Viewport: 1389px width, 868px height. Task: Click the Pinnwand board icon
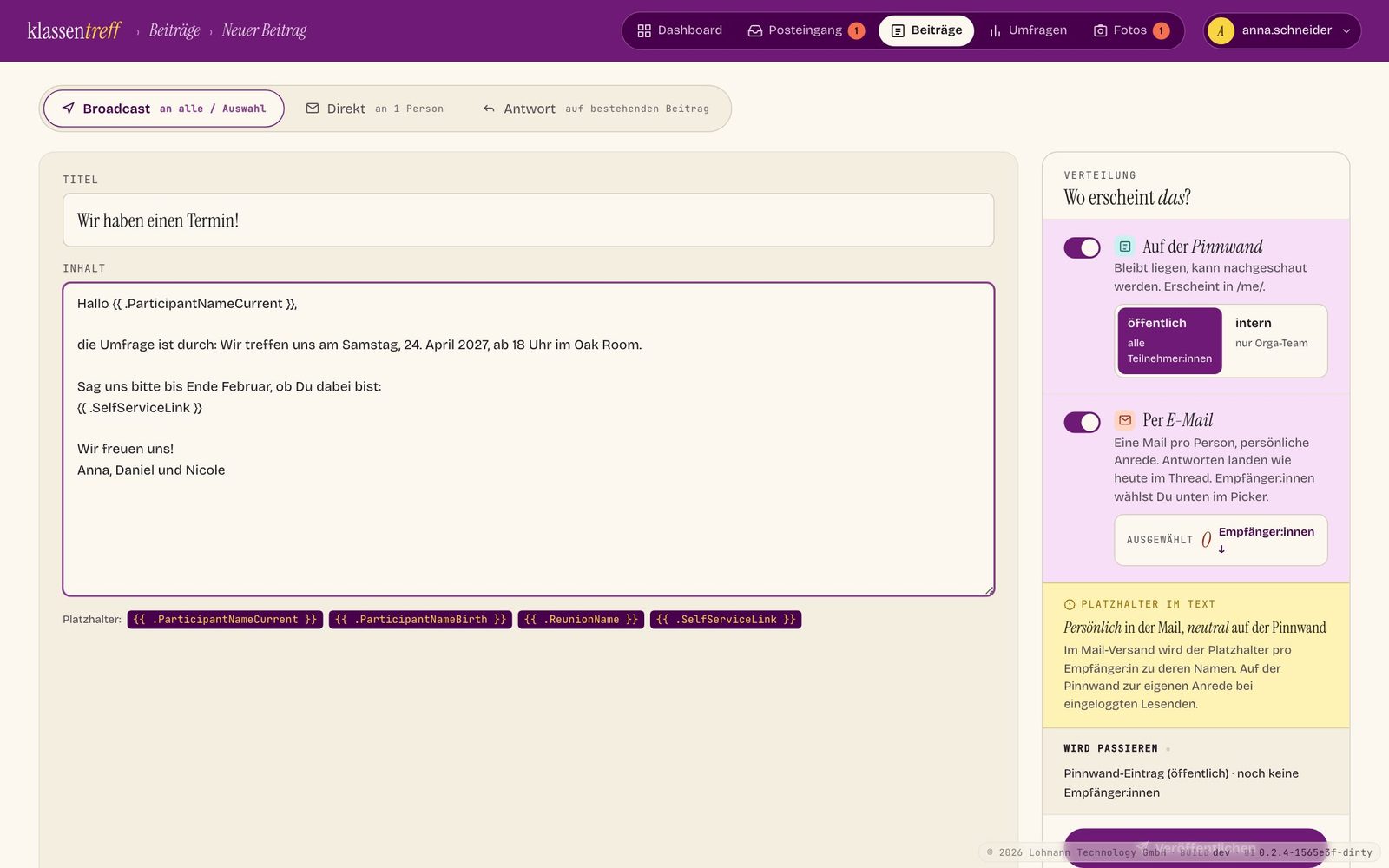point(1125,247)
